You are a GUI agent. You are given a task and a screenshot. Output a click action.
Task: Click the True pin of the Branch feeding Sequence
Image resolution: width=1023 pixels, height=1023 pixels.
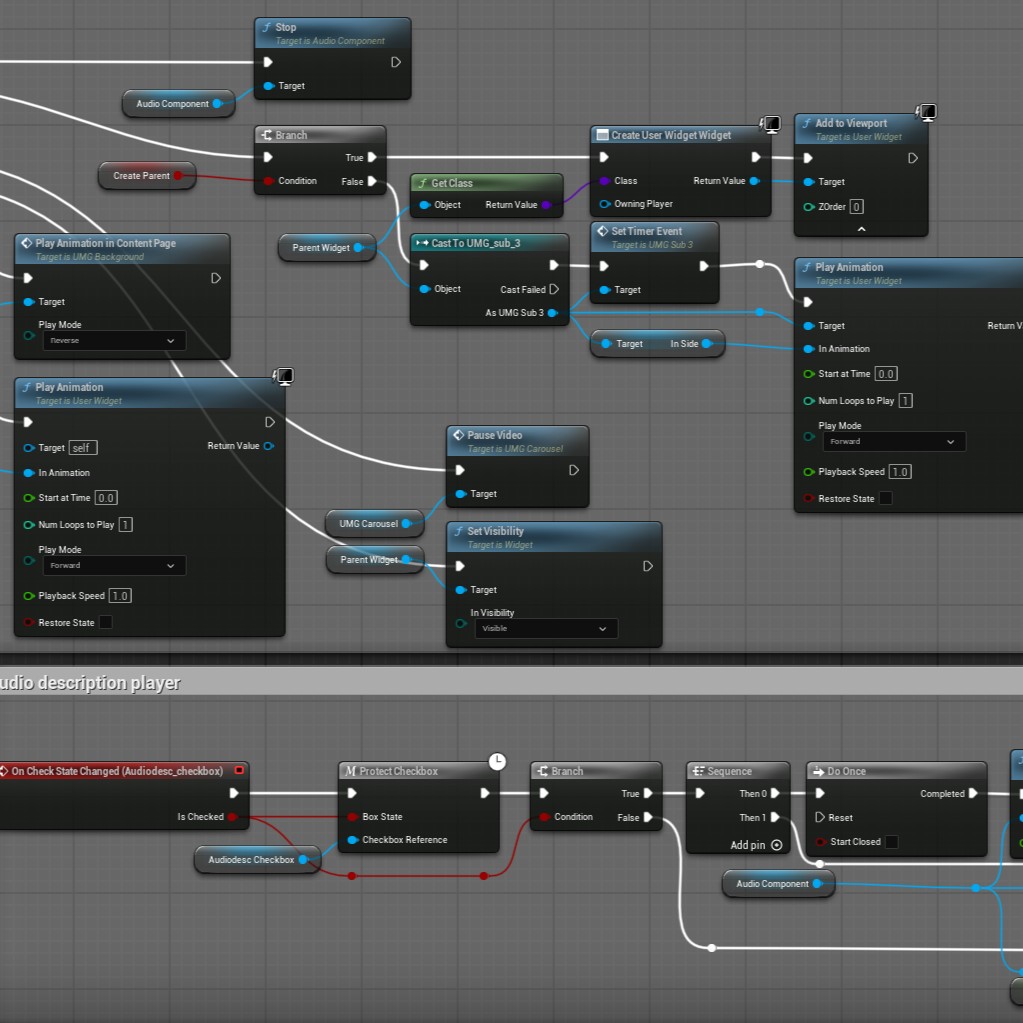[x=648, y=793]
